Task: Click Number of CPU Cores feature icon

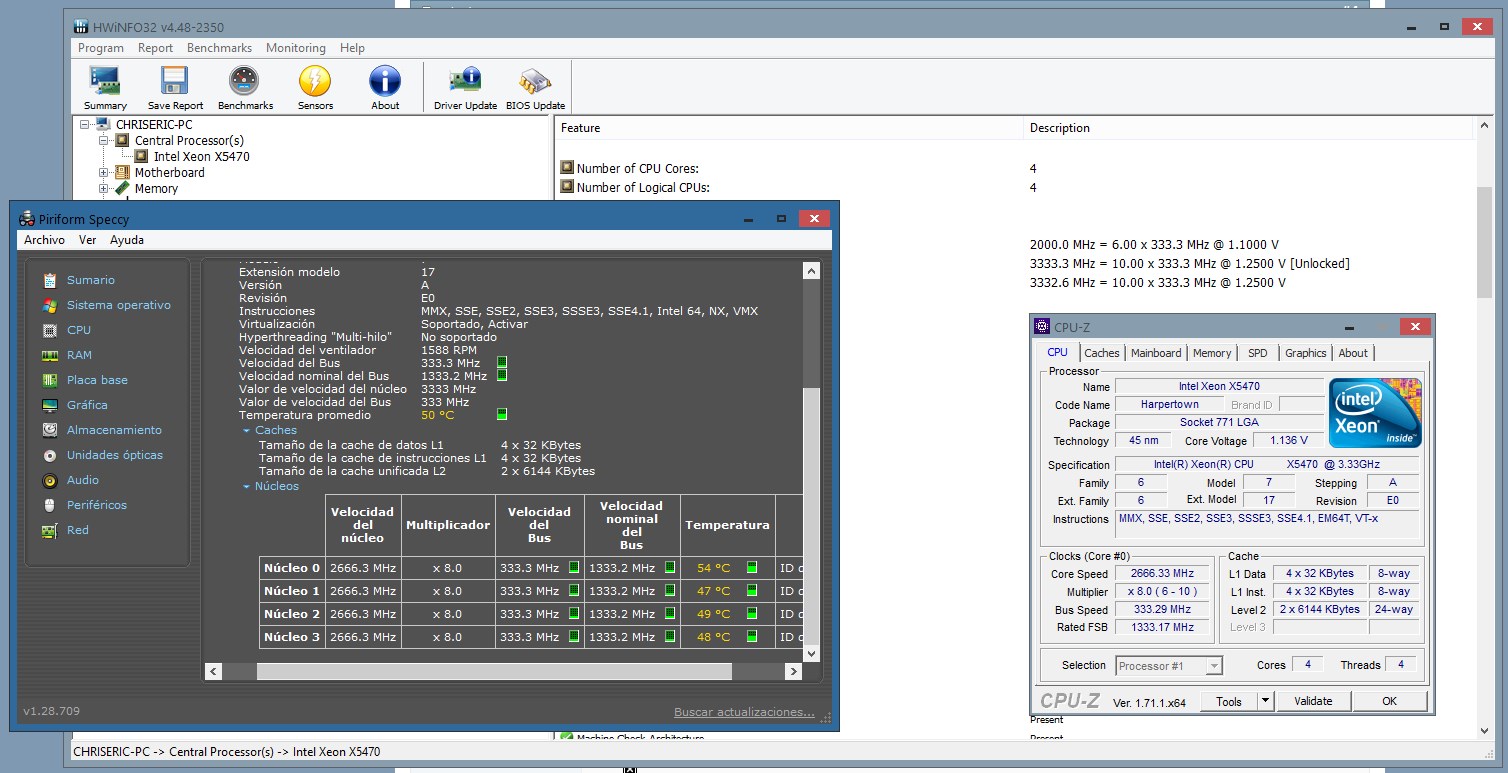Action: point(567,168)
